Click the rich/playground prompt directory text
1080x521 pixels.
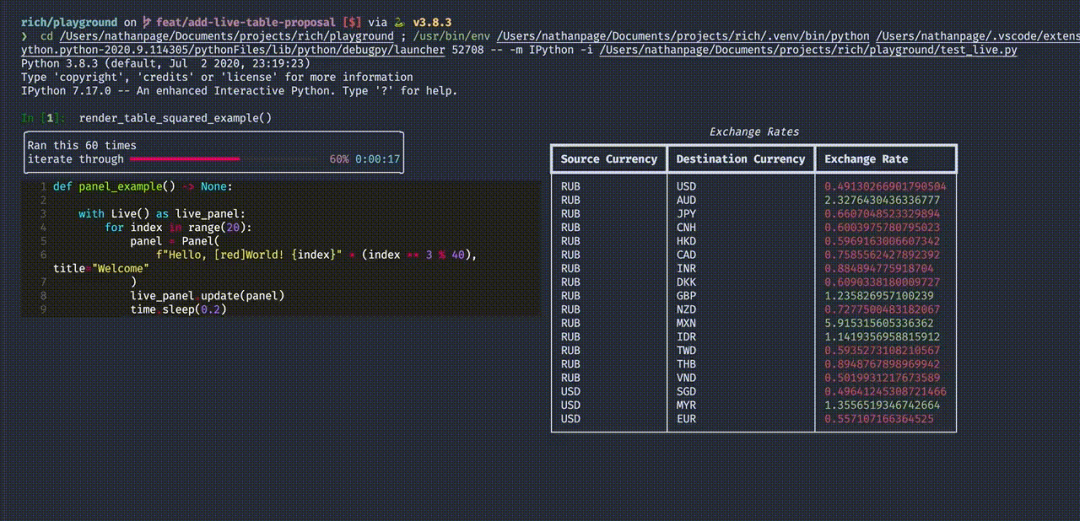coord(70,22)
